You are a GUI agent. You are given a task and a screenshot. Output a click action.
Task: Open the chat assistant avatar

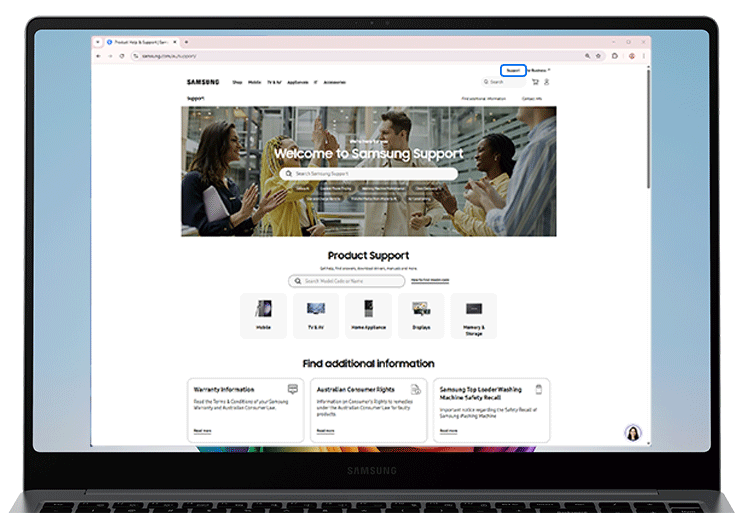click(632, 432)
